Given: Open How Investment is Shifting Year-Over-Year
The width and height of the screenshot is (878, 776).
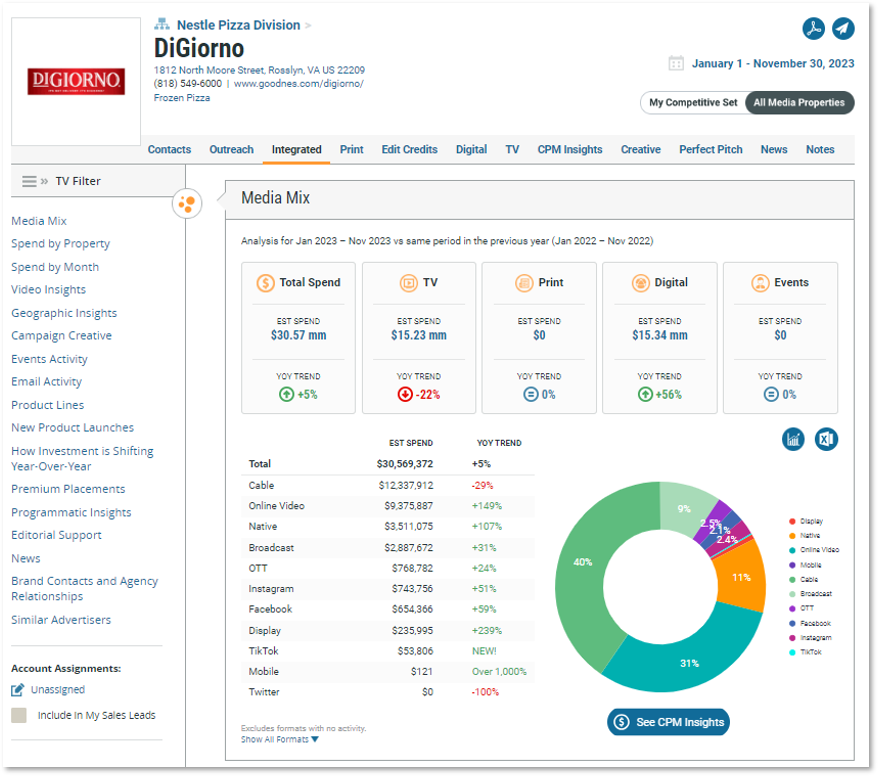Looking at the screenshot, I should tap(82, 459).
